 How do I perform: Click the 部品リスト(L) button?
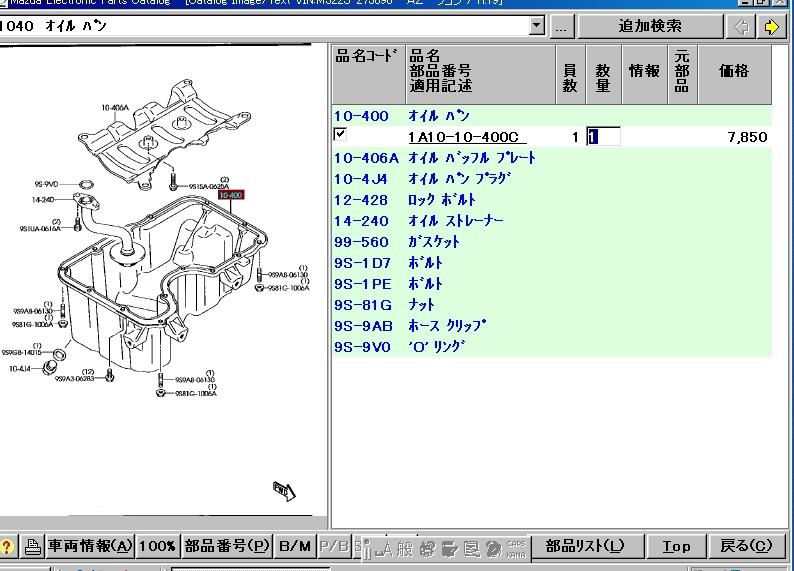pyautogui.click(x=584, y=546)
